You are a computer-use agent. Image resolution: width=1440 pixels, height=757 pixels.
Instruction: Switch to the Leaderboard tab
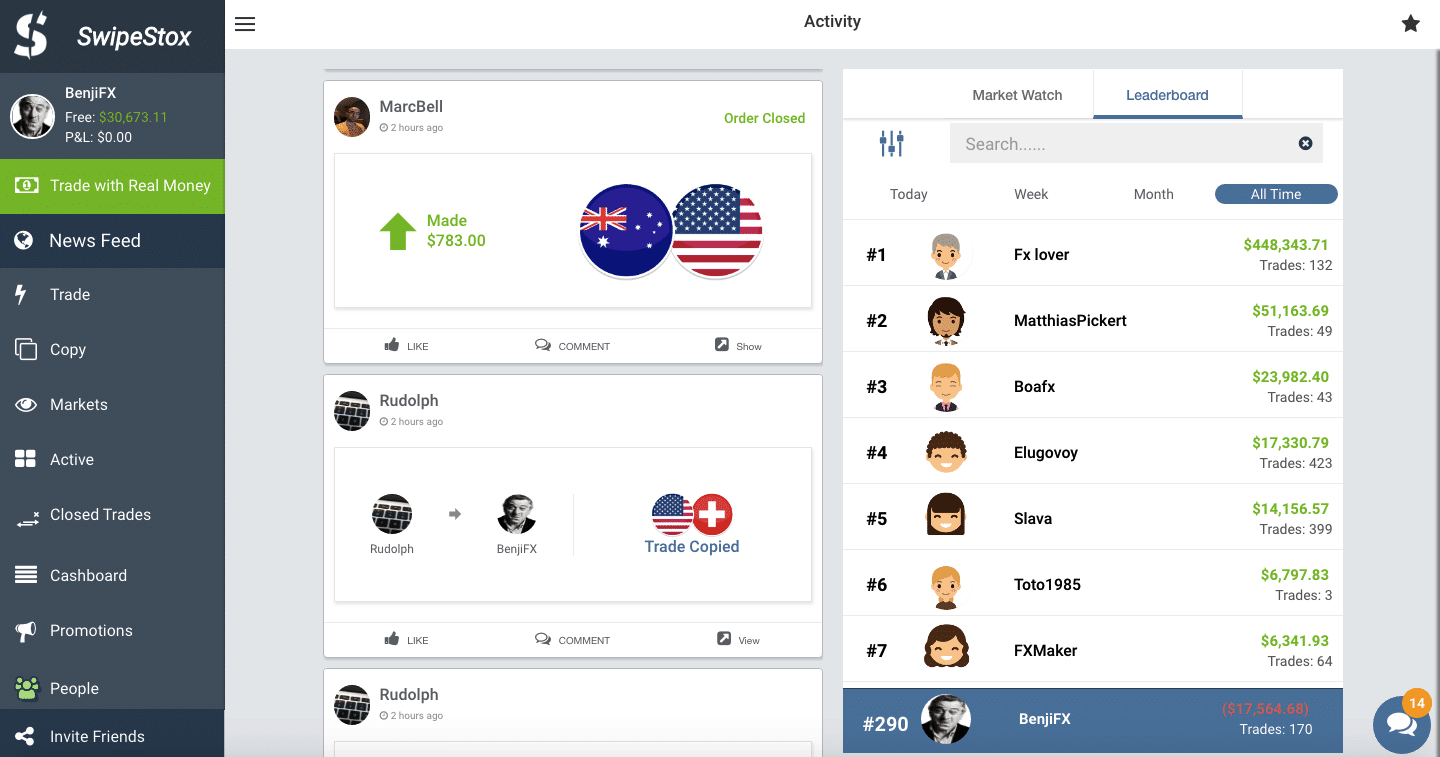[x=1167, y=95]
